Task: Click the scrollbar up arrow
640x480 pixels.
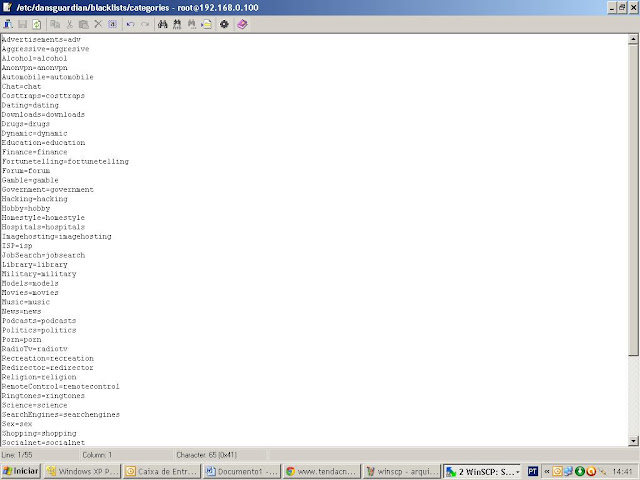Action: coord(633,39)
